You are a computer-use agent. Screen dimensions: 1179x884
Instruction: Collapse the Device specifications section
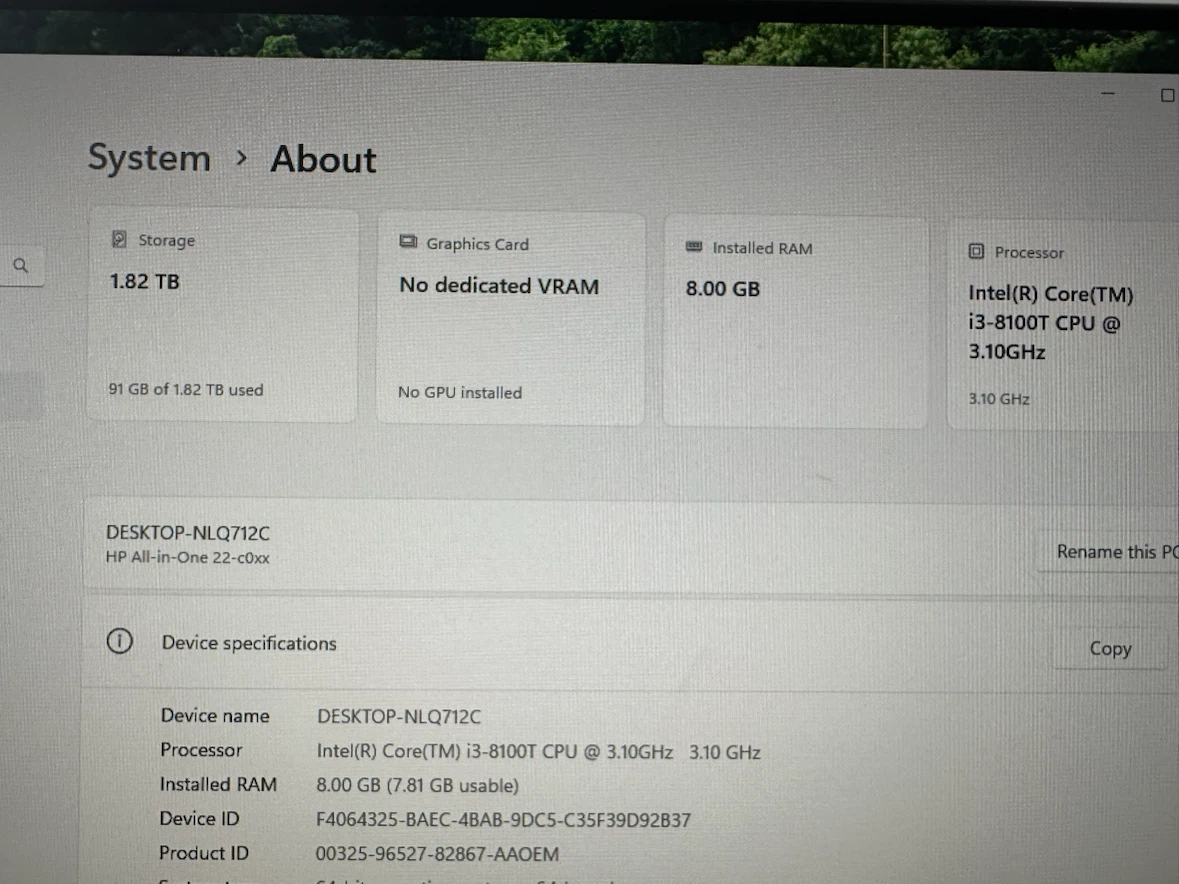[630, 643]
